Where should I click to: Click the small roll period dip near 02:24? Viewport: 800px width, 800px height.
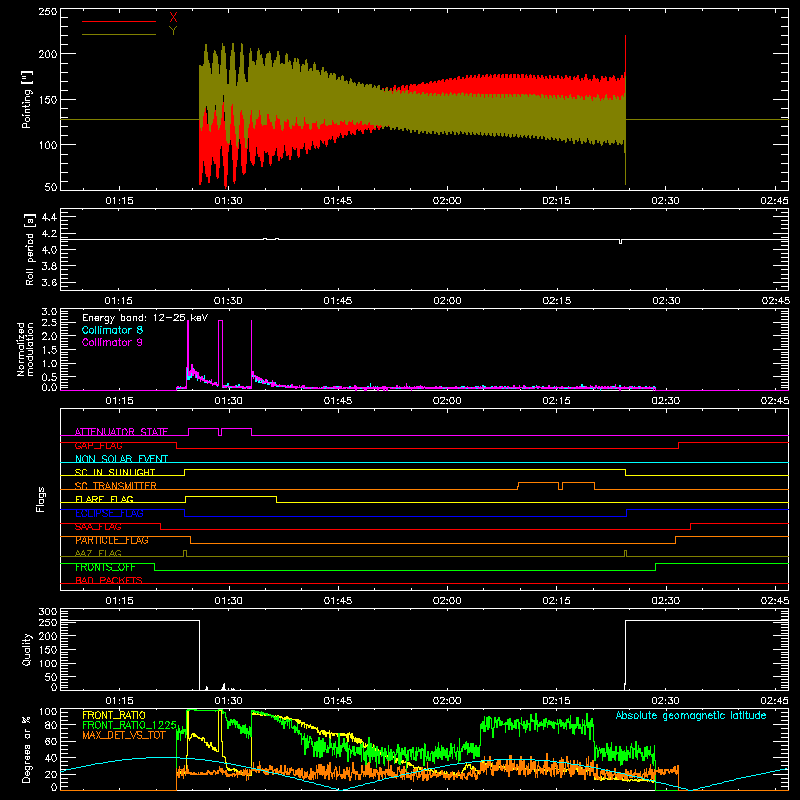click(x=620, y=242)
